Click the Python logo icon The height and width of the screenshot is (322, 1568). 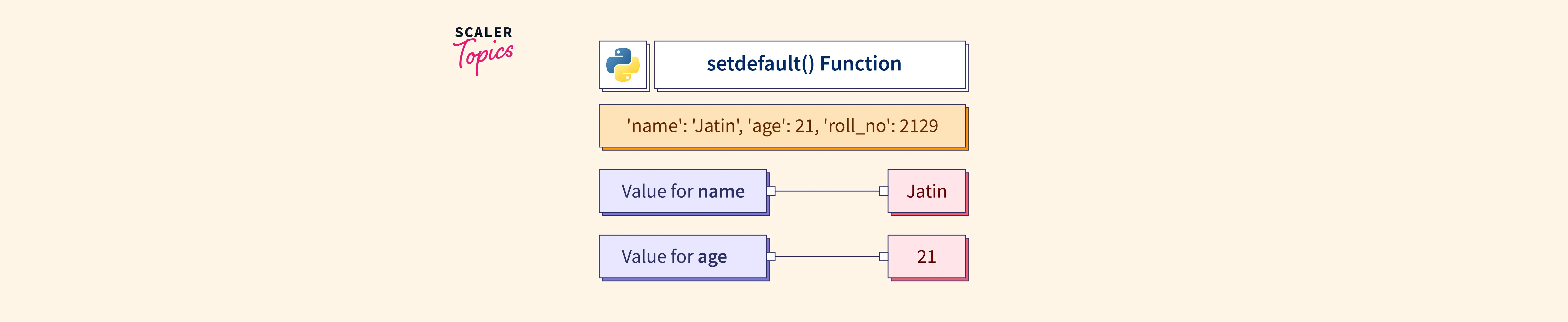point(623,65)
